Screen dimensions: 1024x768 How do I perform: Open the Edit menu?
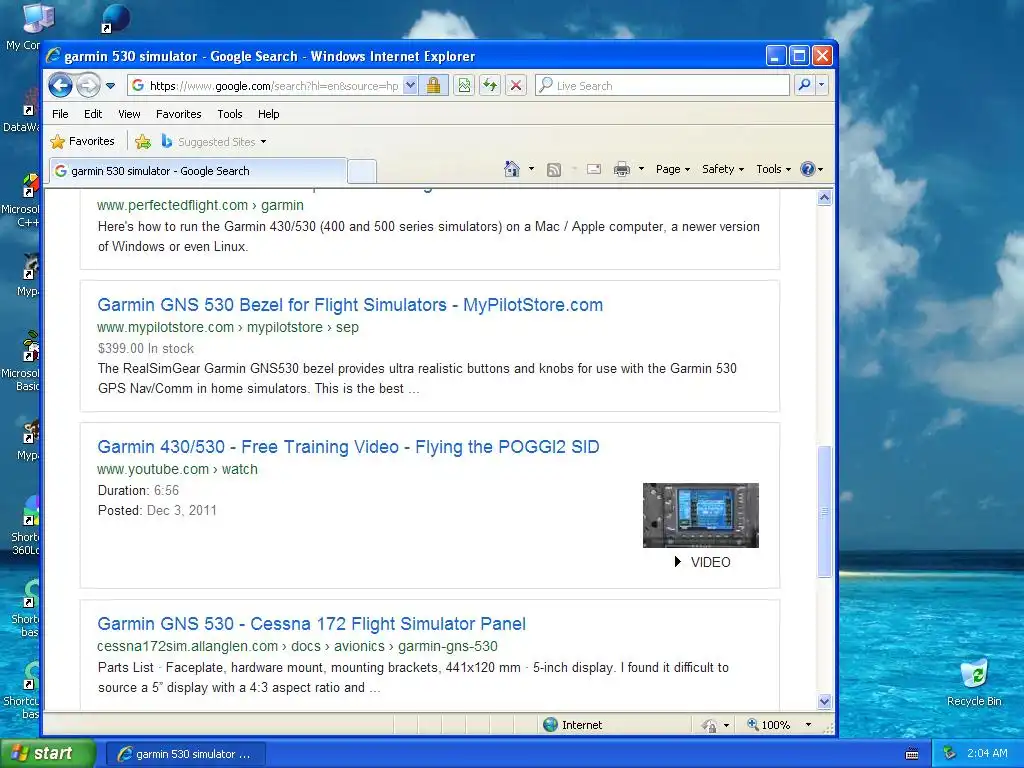click(x=93, y=114)
